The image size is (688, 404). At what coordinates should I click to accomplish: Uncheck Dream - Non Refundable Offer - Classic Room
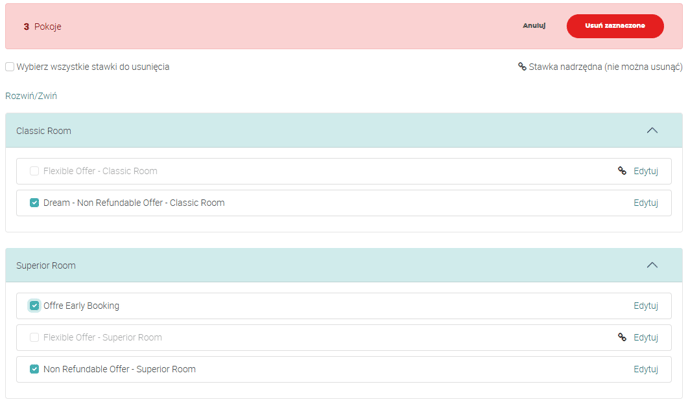(35, 203)
